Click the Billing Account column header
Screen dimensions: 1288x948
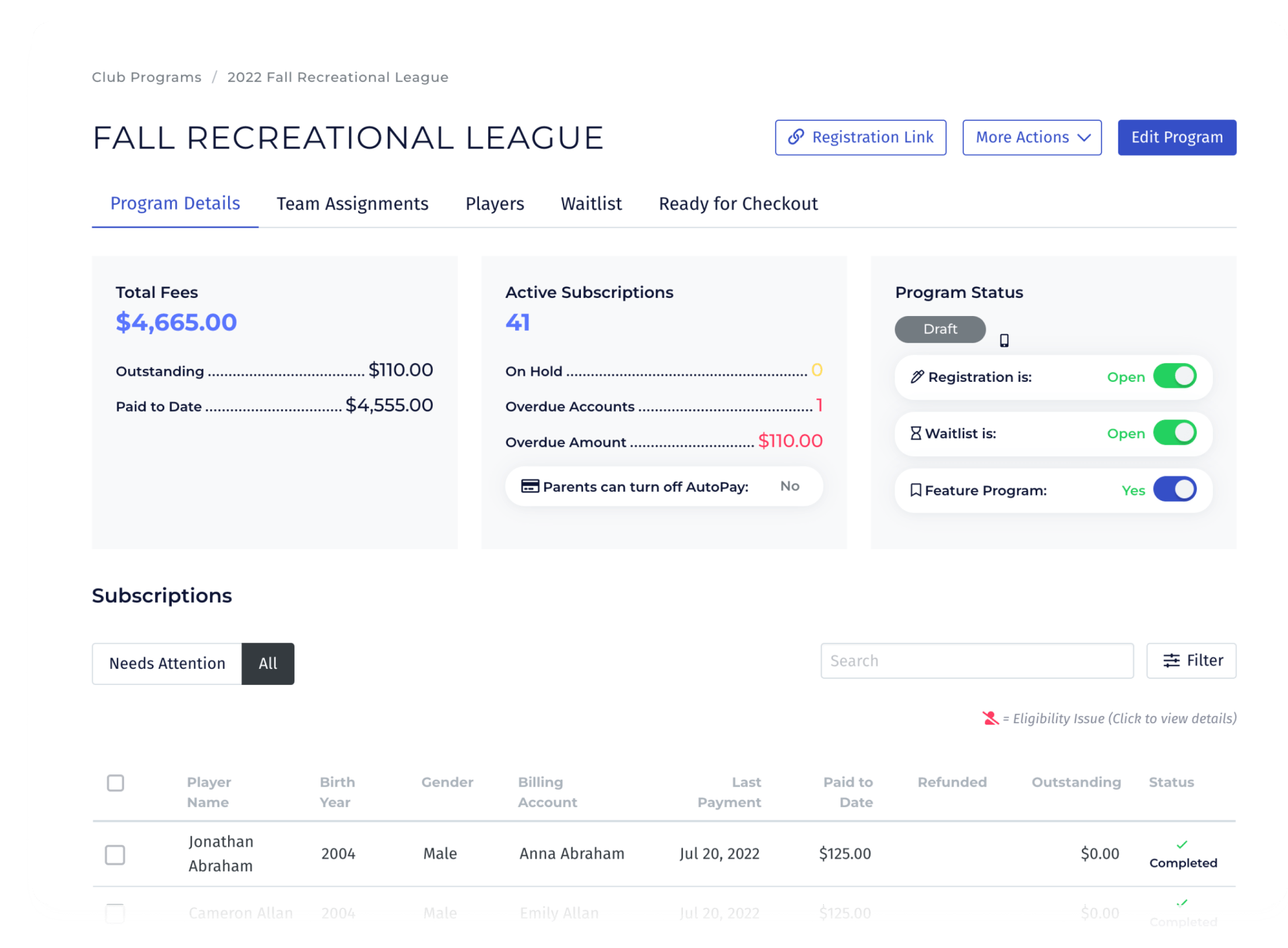click(x=547, y=792)
